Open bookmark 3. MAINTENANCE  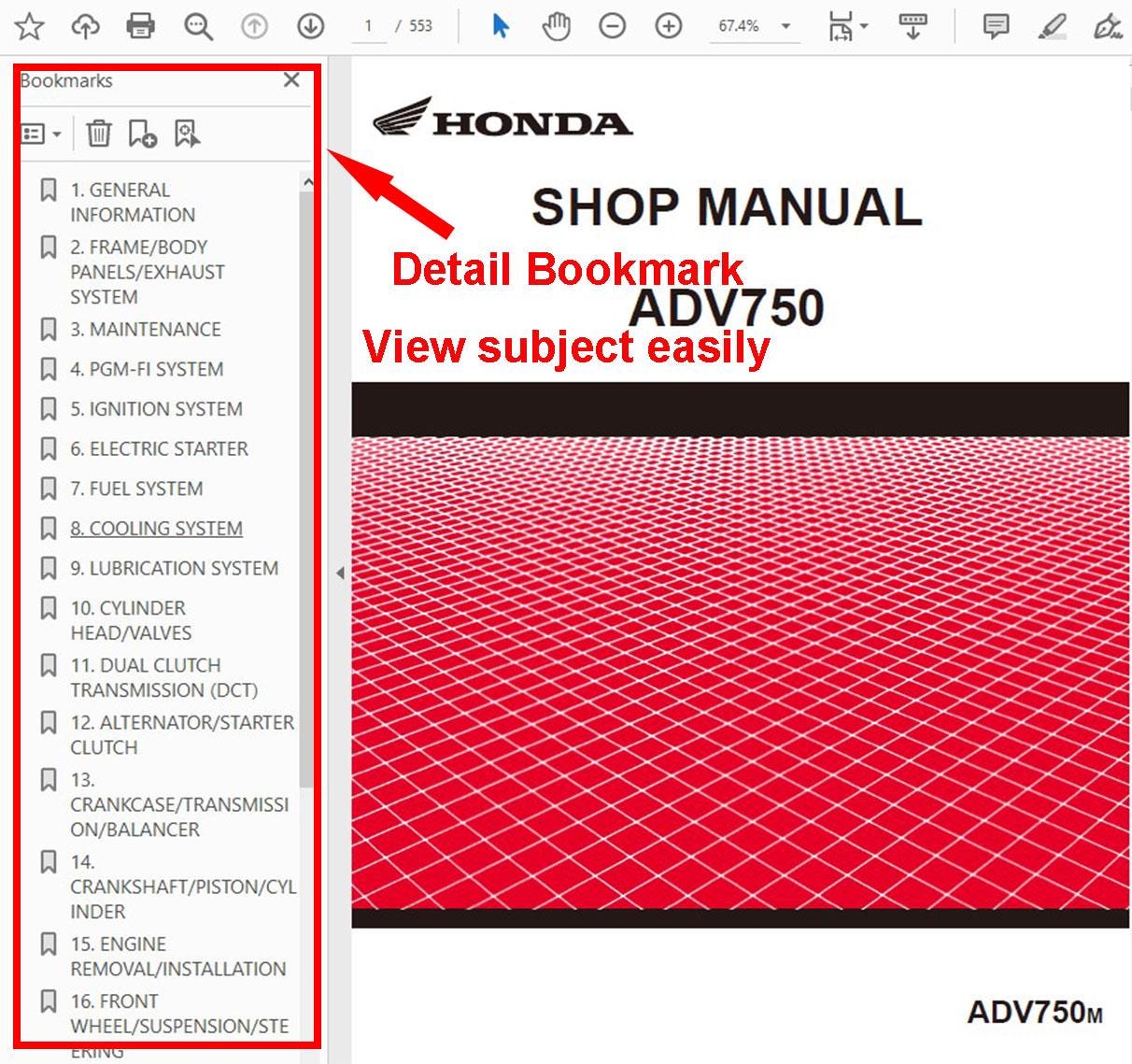pos(146,329)
